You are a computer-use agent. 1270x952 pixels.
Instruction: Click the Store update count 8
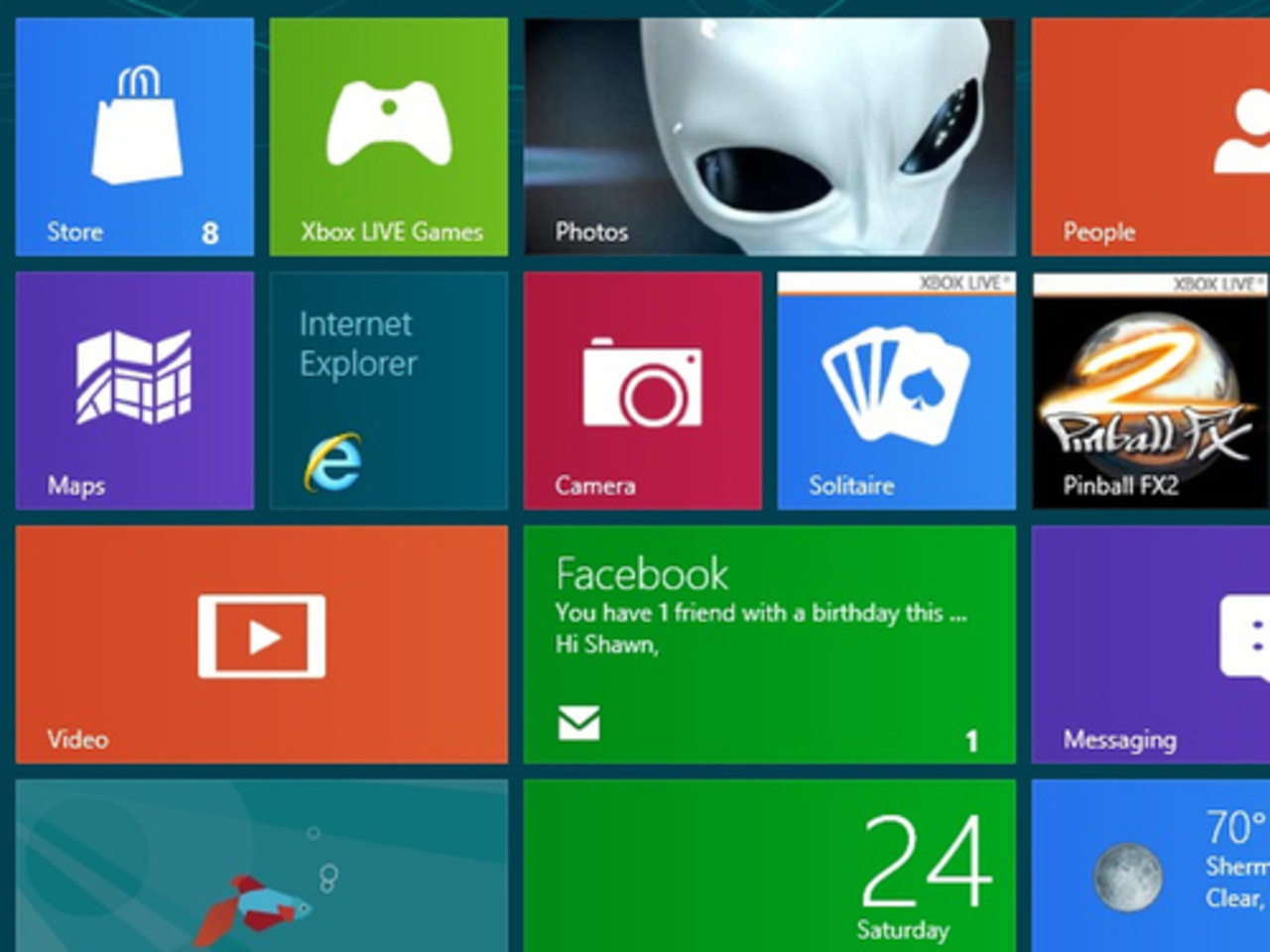[210, 233]
